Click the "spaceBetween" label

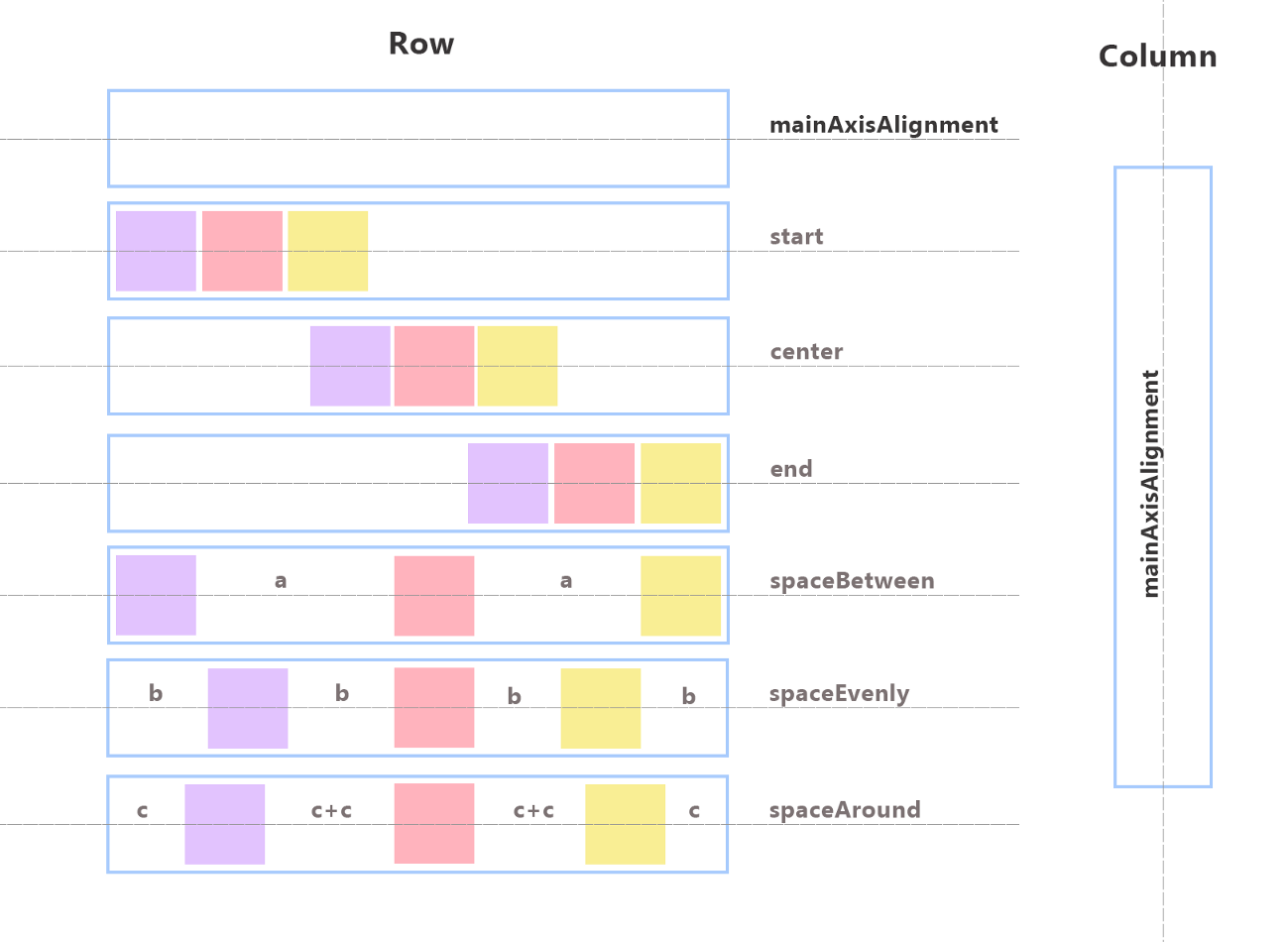point(852,581)
